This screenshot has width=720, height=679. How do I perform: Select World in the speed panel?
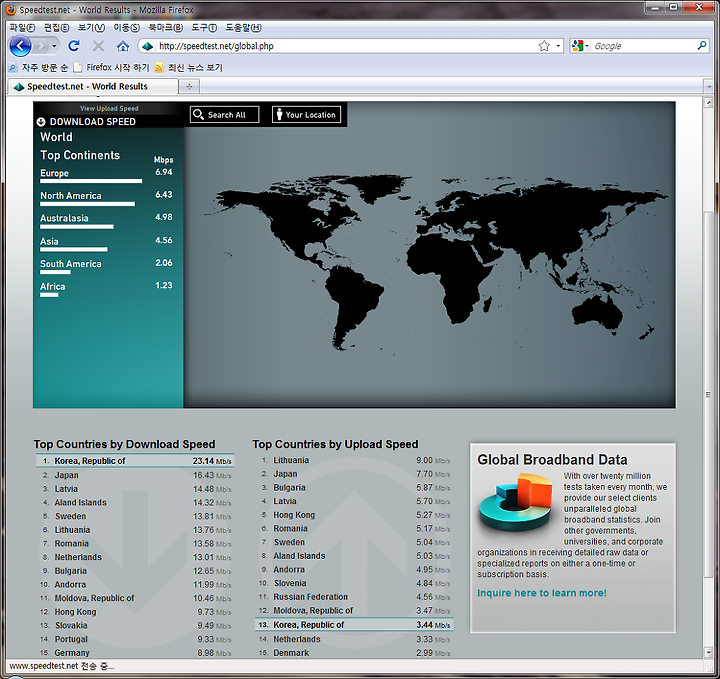[56, 137]
